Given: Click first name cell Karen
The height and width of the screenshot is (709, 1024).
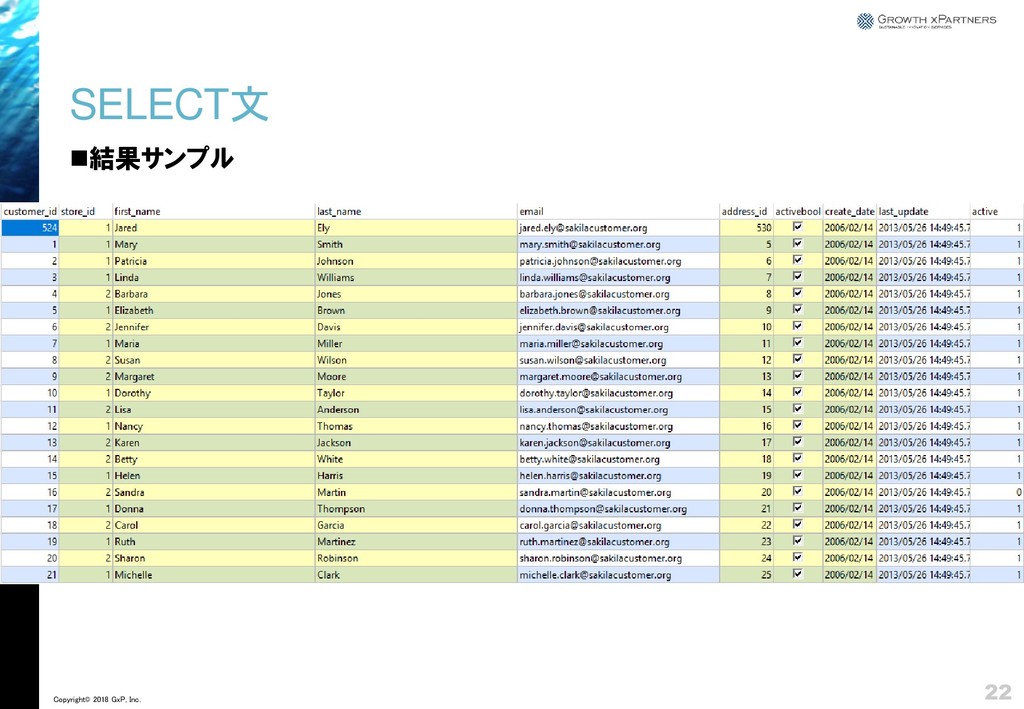Looking at the screenshot, I should click(214, 443).
